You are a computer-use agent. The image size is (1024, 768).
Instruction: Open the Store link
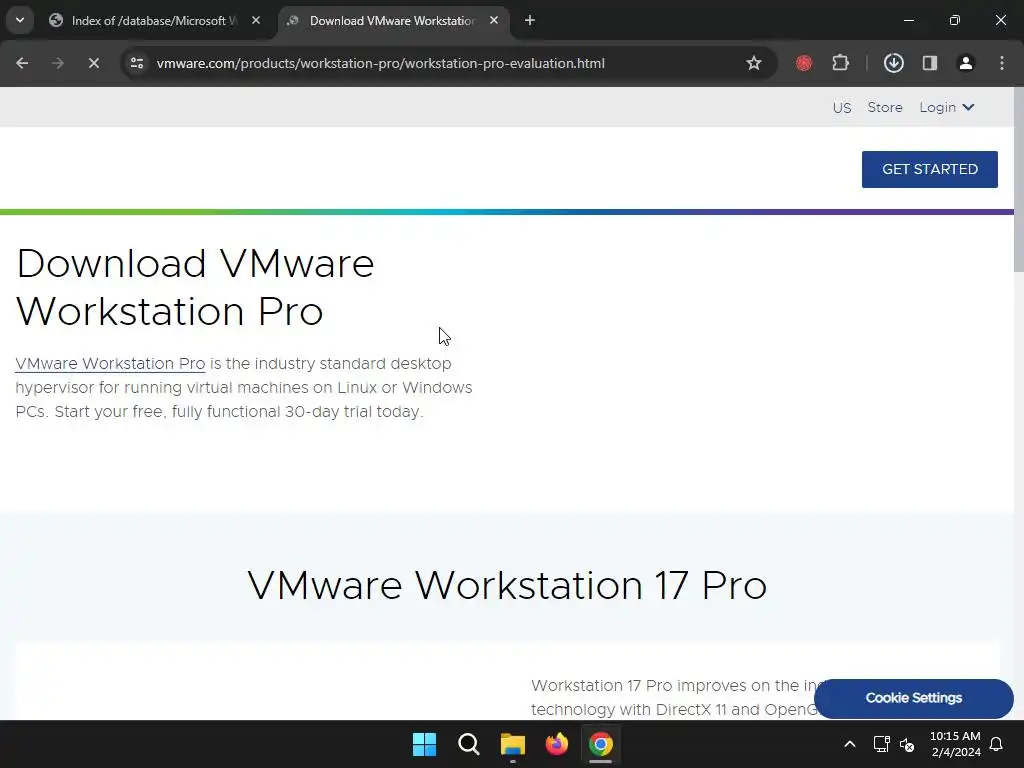[x=885, y=107]
